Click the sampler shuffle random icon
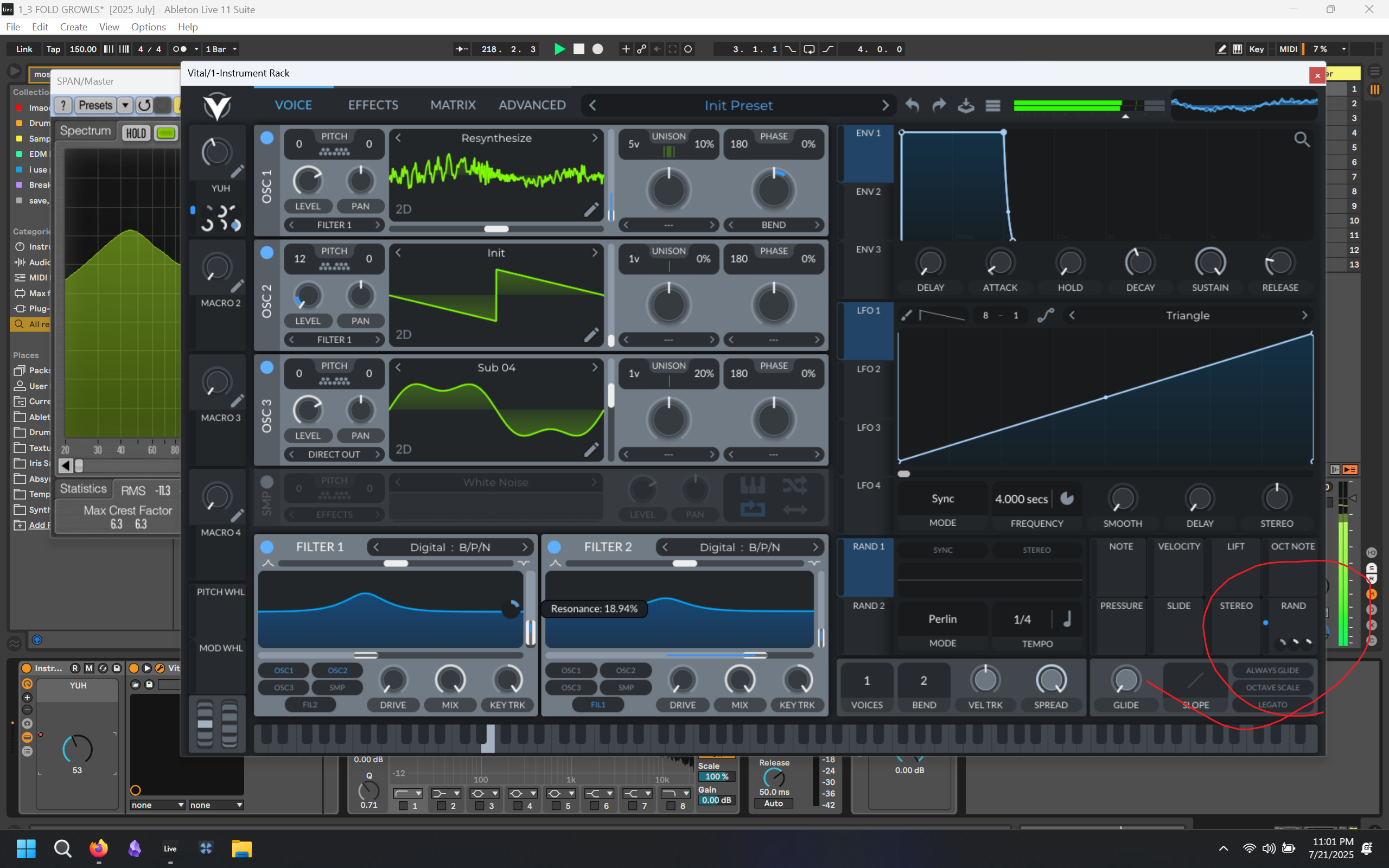The width and height of the screenshot is (1389, 868). [794, 486]
